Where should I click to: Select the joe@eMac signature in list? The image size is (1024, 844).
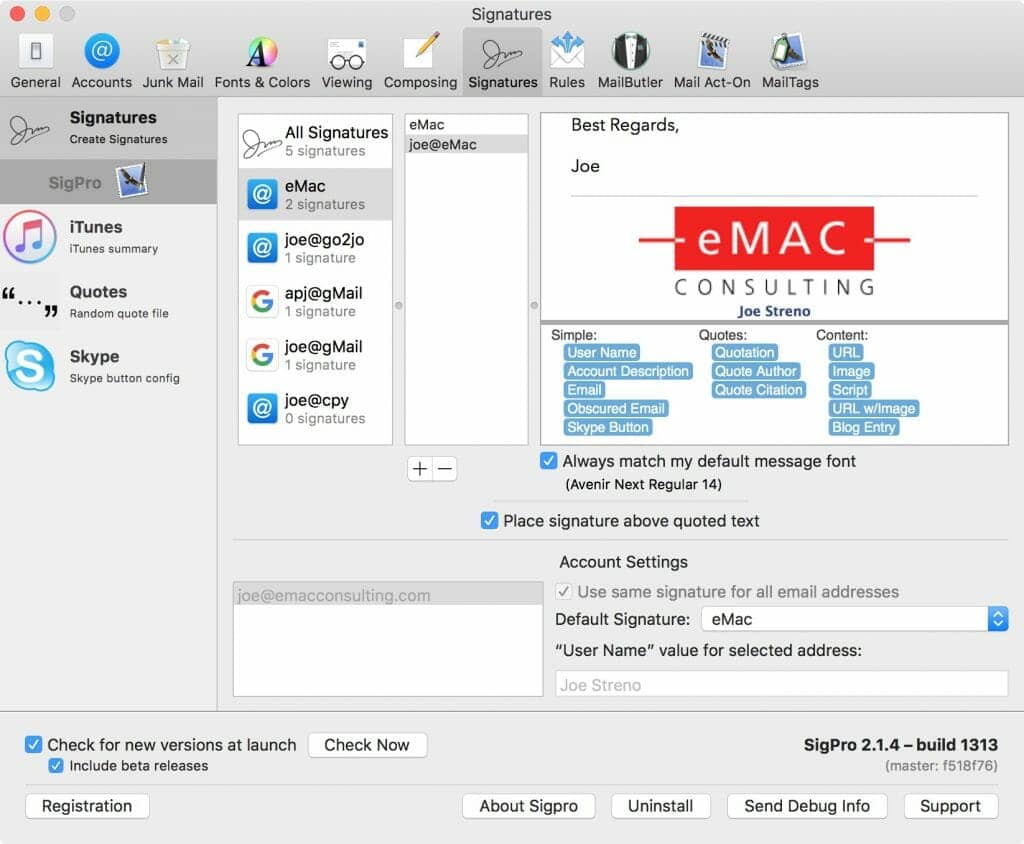coord(466,144)
